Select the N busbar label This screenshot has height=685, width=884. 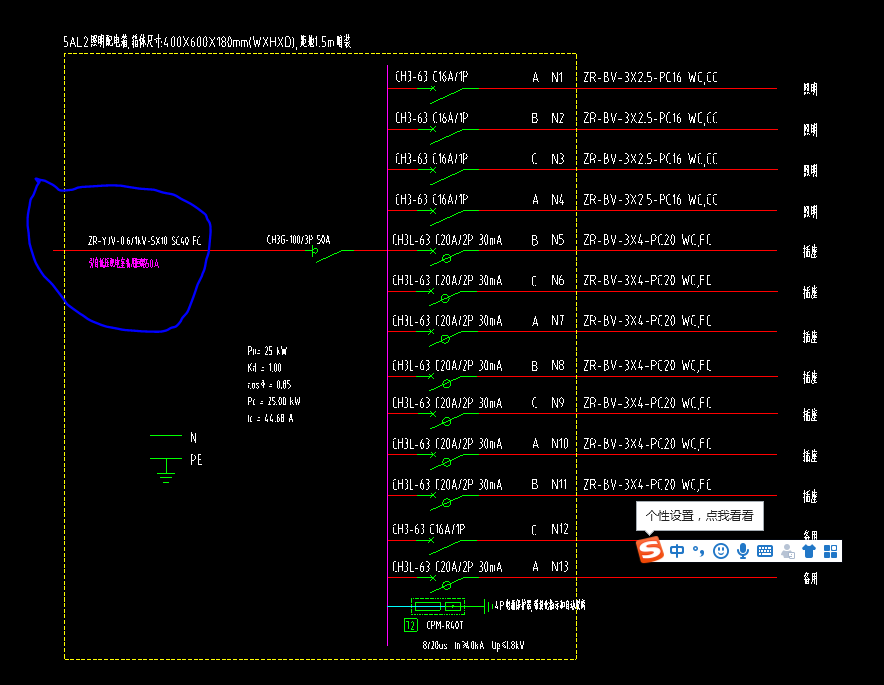click(193, 437)
